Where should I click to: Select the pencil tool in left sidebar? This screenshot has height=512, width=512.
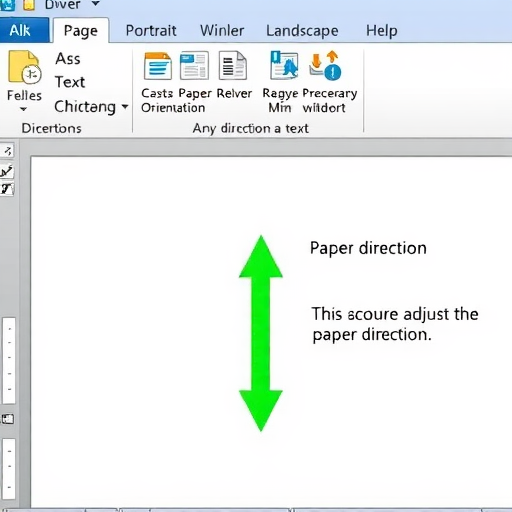[x=7, y=171]
